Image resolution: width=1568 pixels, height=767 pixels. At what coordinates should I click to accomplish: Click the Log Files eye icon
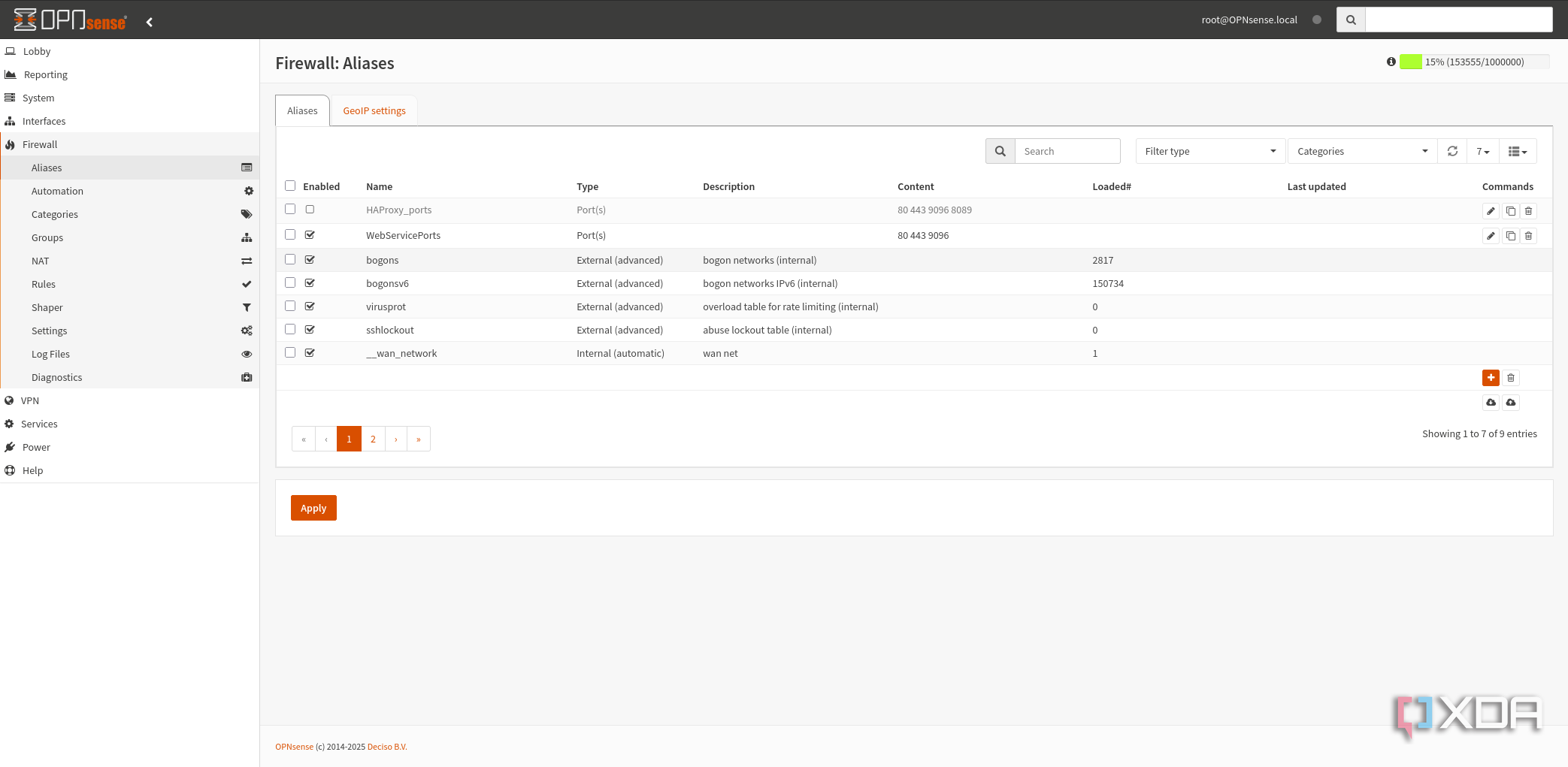247,354
